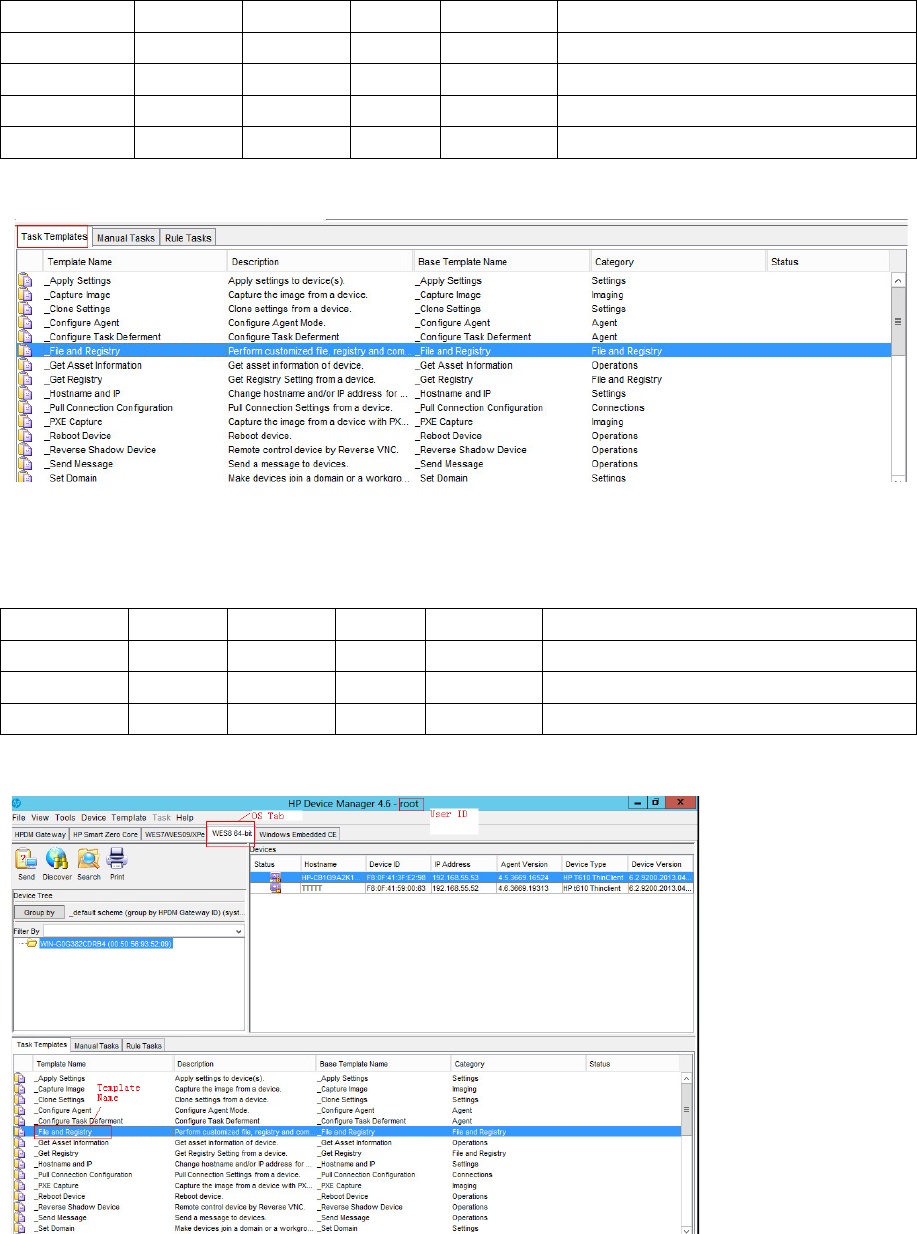The width and height of the screenshot is (917, 1234).
Task: Select the status icon of device TTTTT
Action: (x=275, y=886)
